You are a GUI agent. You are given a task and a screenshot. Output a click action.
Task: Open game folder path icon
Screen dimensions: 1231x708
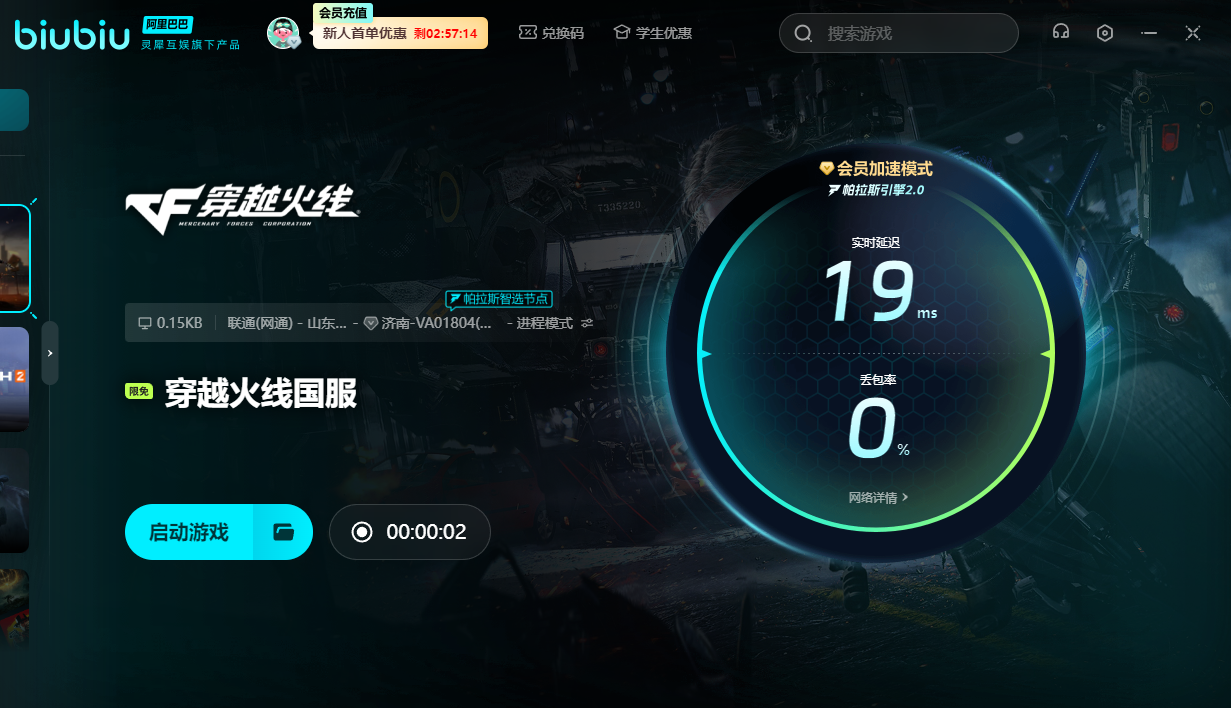pyautogui.click(x=284, y=532)
